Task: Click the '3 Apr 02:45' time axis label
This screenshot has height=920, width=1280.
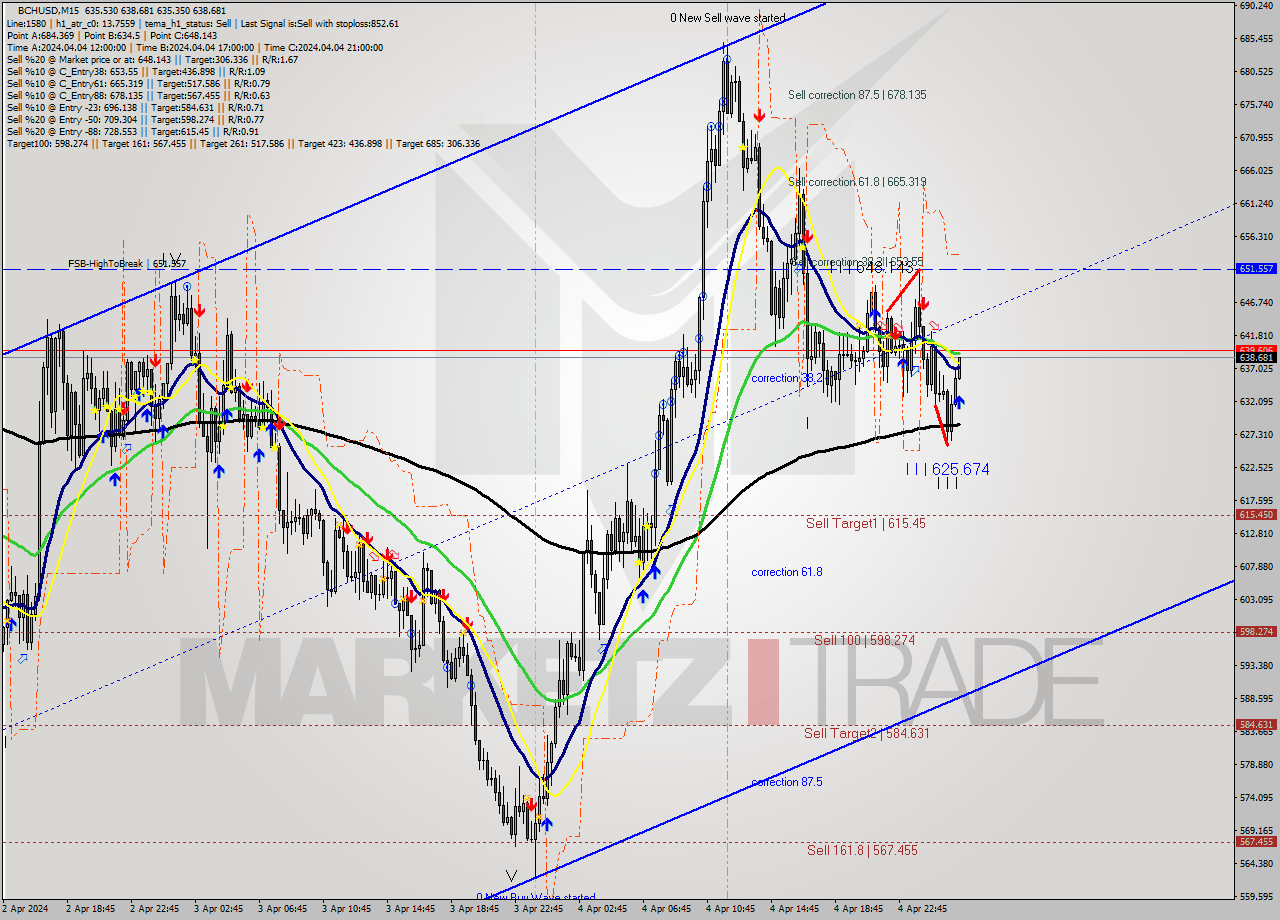Action: pos(218,910)
